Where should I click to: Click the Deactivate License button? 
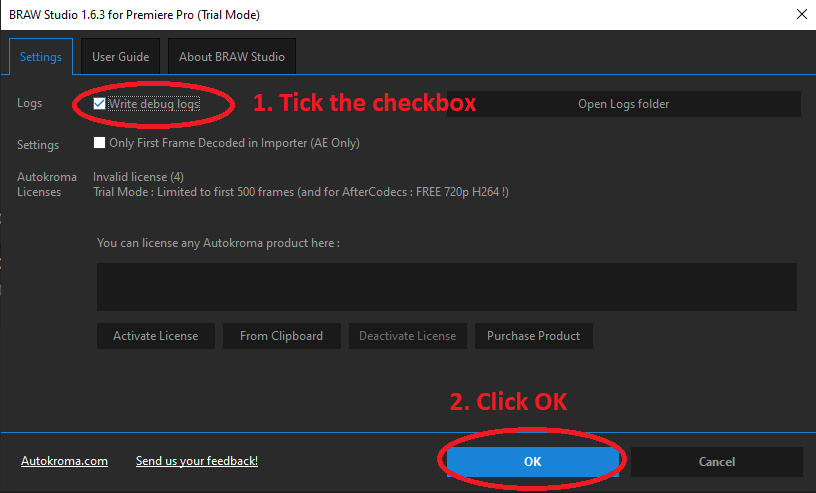(407, 336)
